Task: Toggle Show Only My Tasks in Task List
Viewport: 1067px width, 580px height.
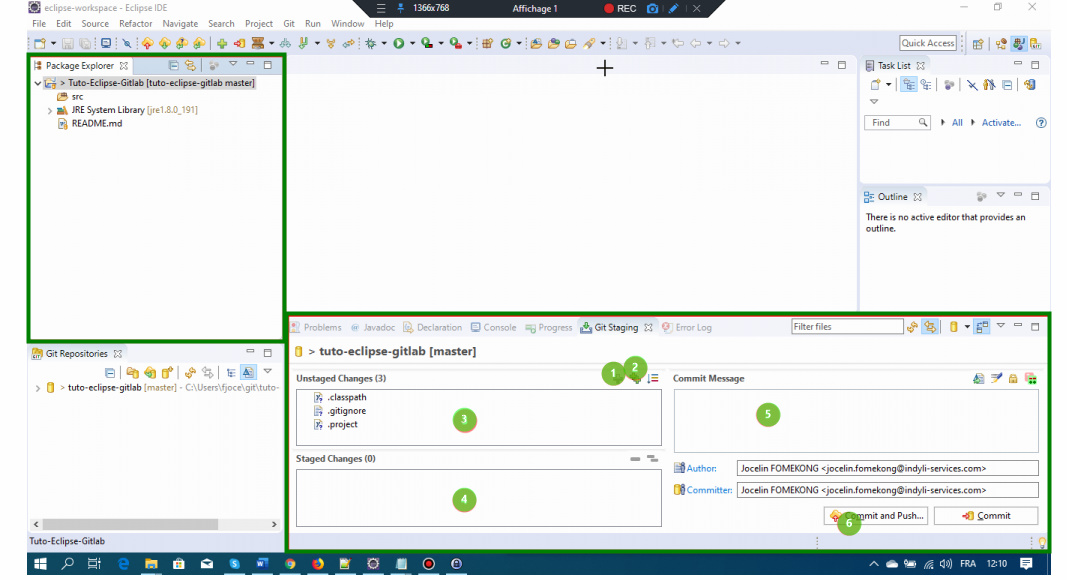Action: (x=989, y=85)
